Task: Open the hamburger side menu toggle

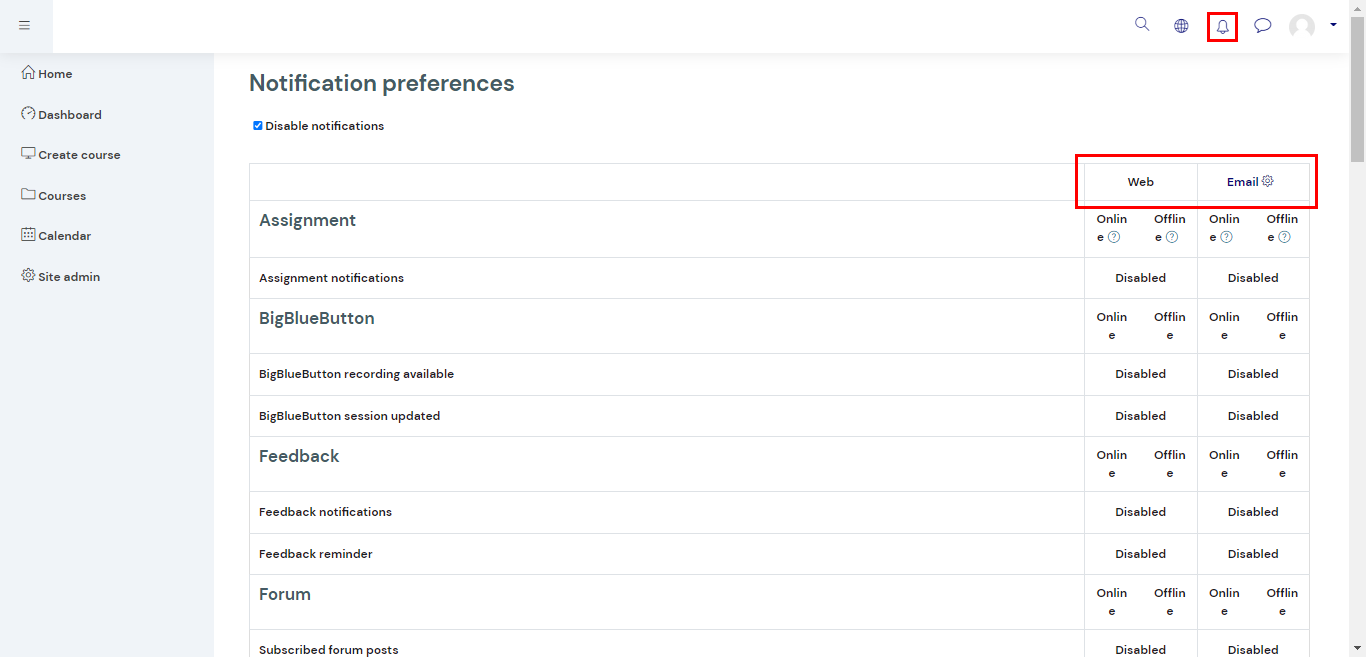Action: coord(25,25)
